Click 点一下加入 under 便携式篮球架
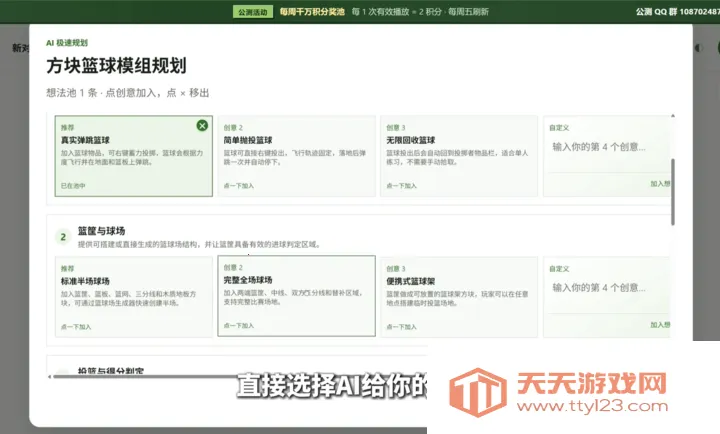 [401, 327]
